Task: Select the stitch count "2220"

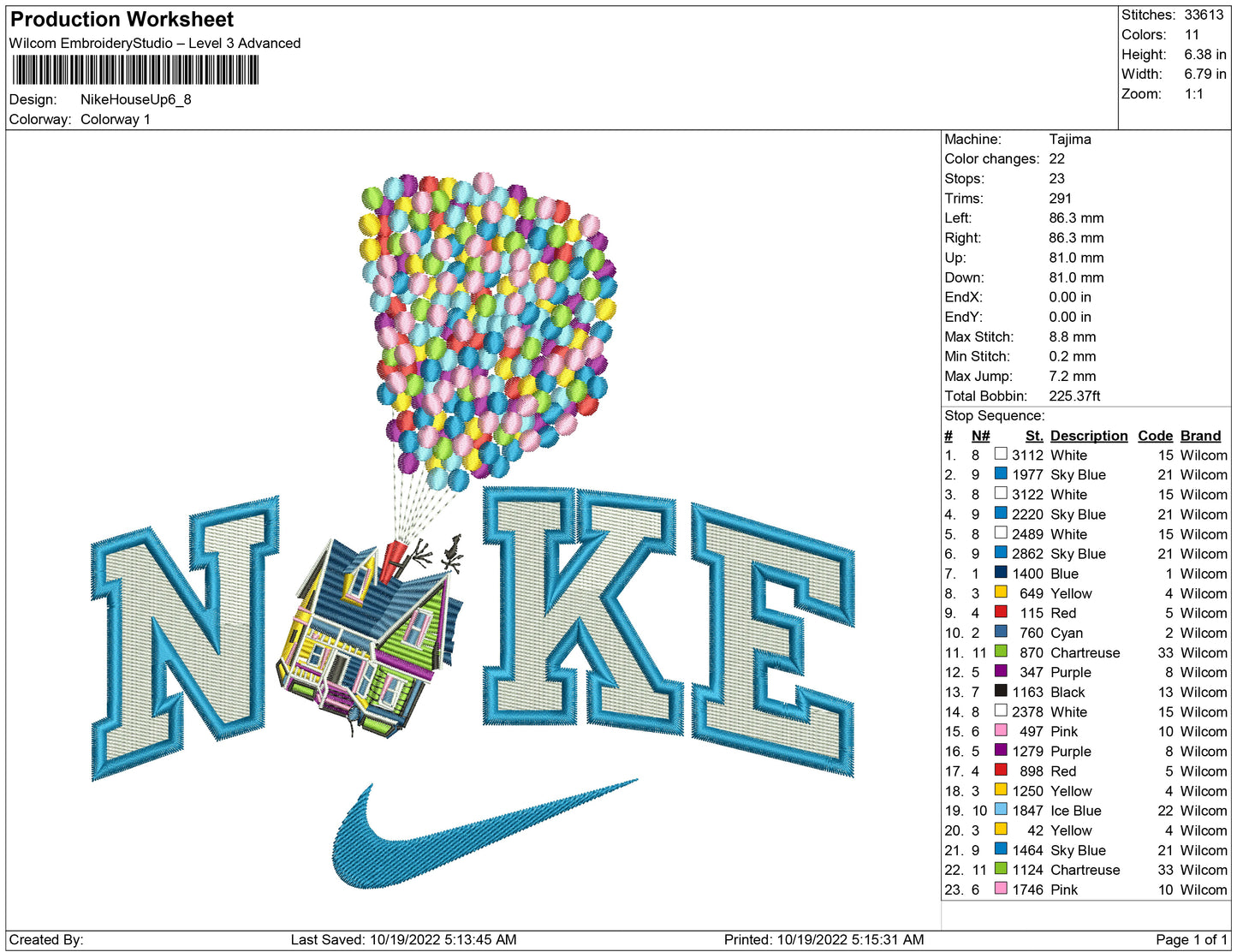Action: coord(1027,515)
